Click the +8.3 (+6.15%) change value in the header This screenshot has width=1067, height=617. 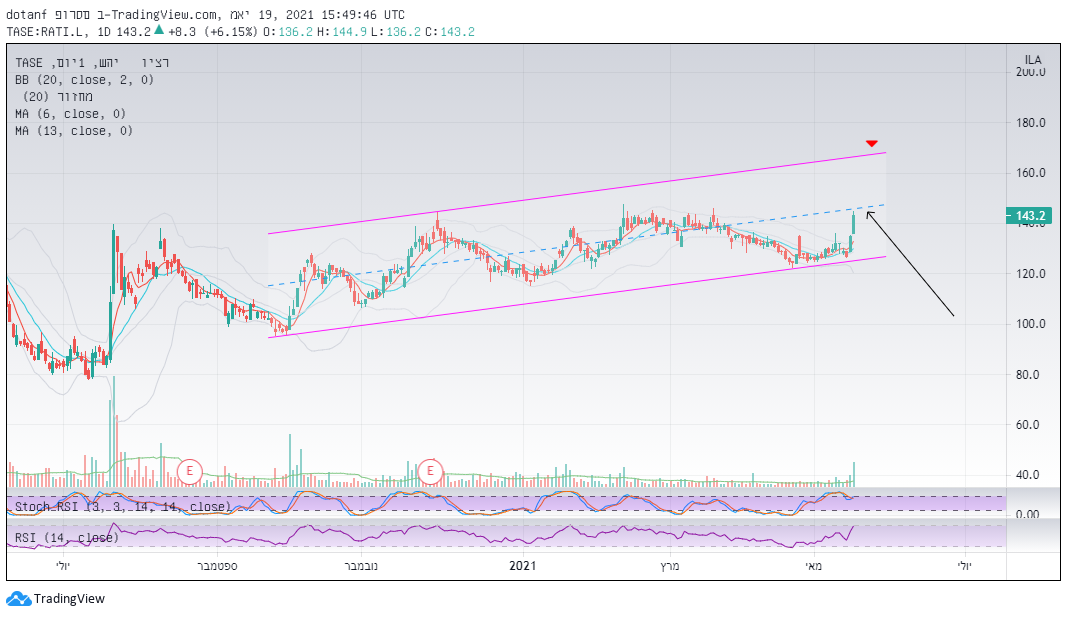213,31
